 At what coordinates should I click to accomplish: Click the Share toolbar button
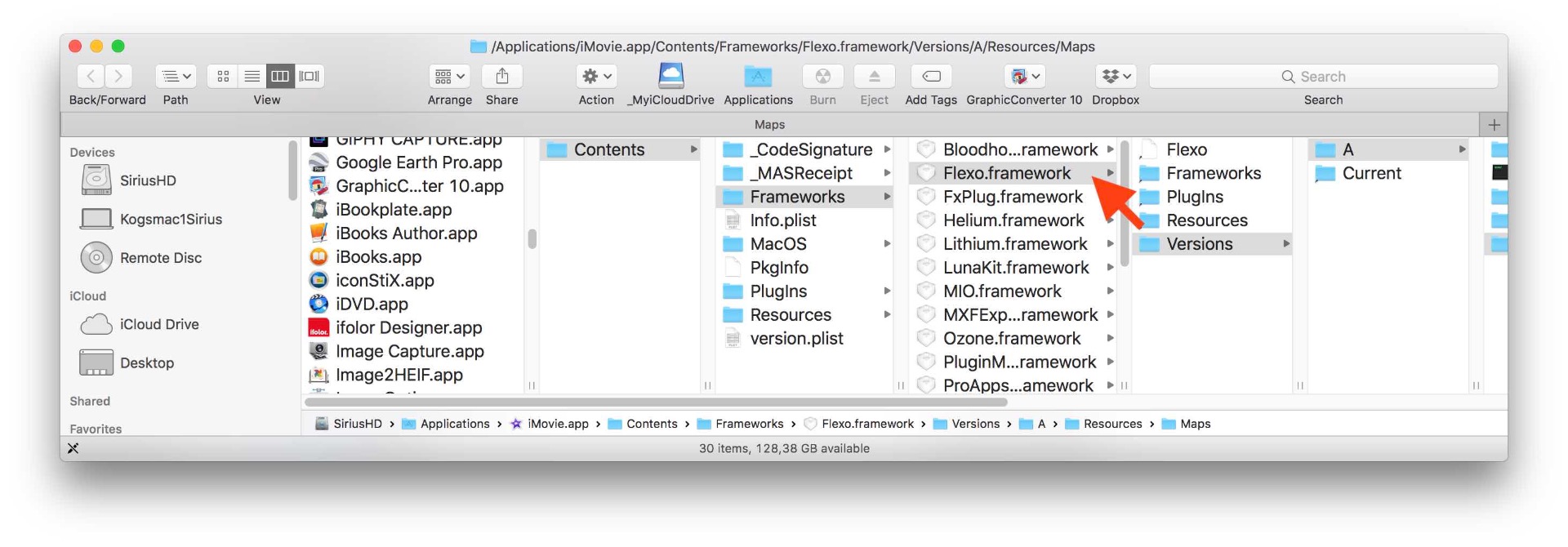pos(502,76)
